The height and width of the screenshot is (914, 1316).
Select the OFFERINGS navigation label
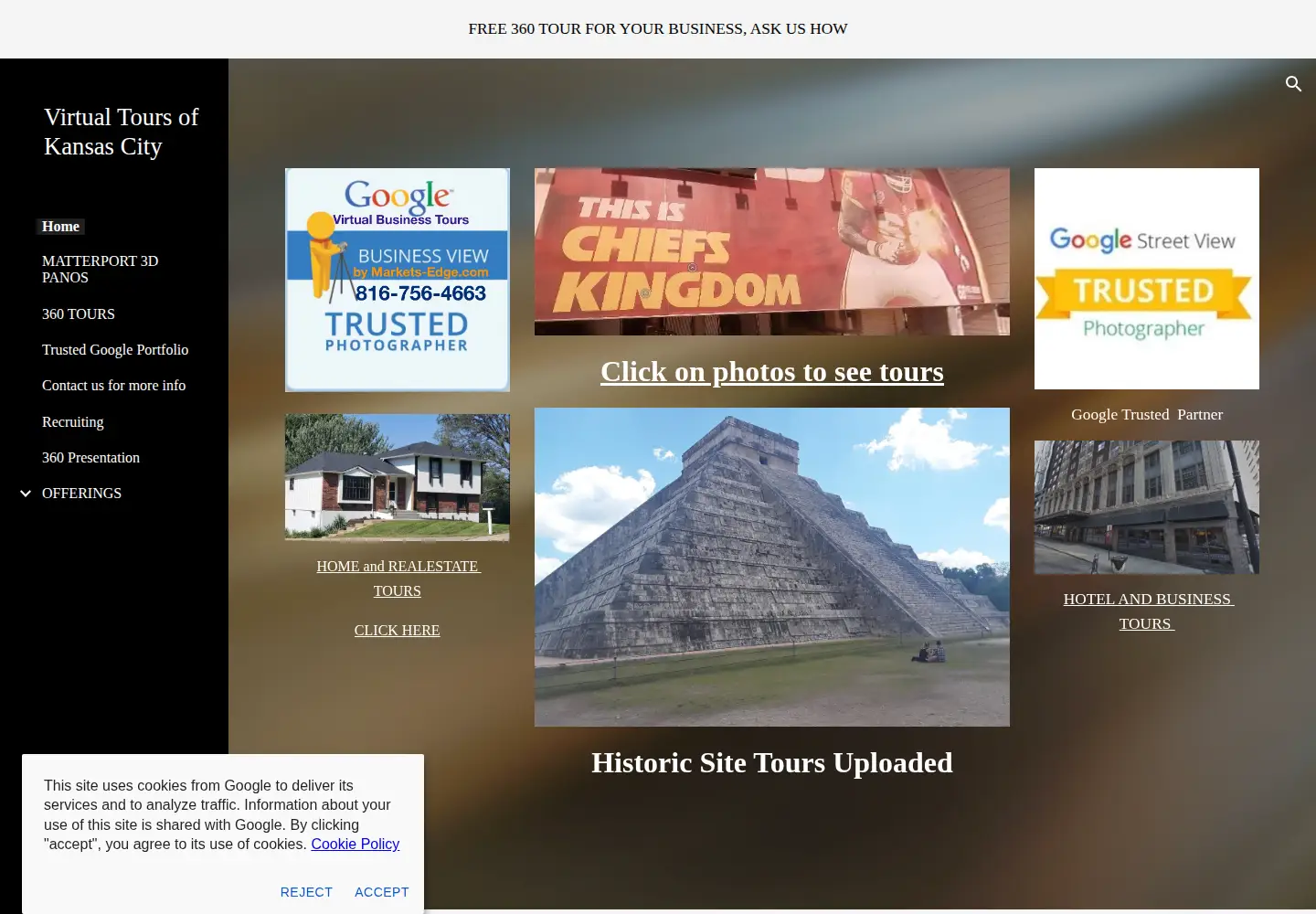click(81, 494)
